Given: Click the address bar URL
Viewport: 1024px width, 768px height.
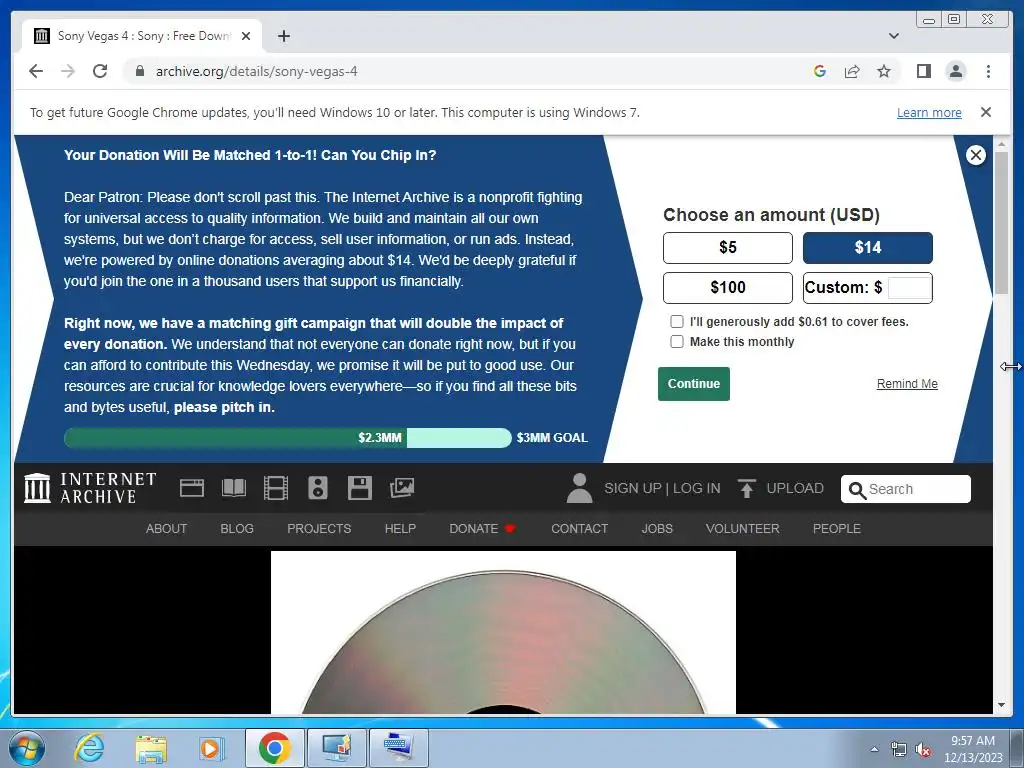Looking at the screenshot, I should point(256,71).
